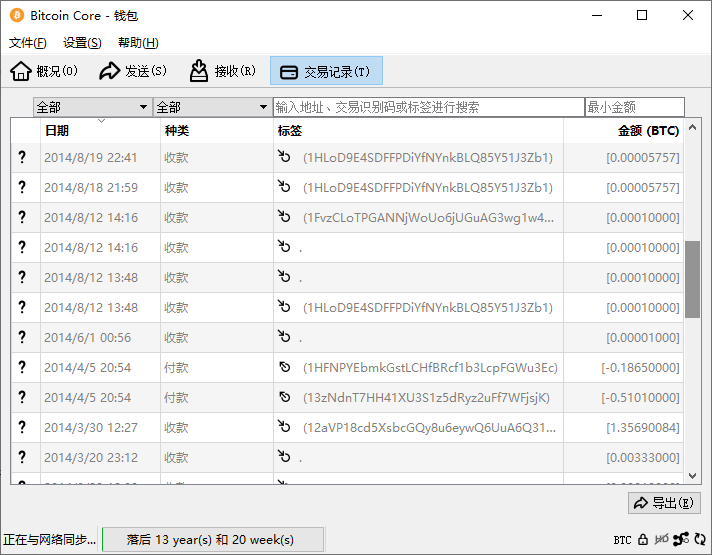
Task: Open the BTC display unit selector
Action: tap(622, 540)
